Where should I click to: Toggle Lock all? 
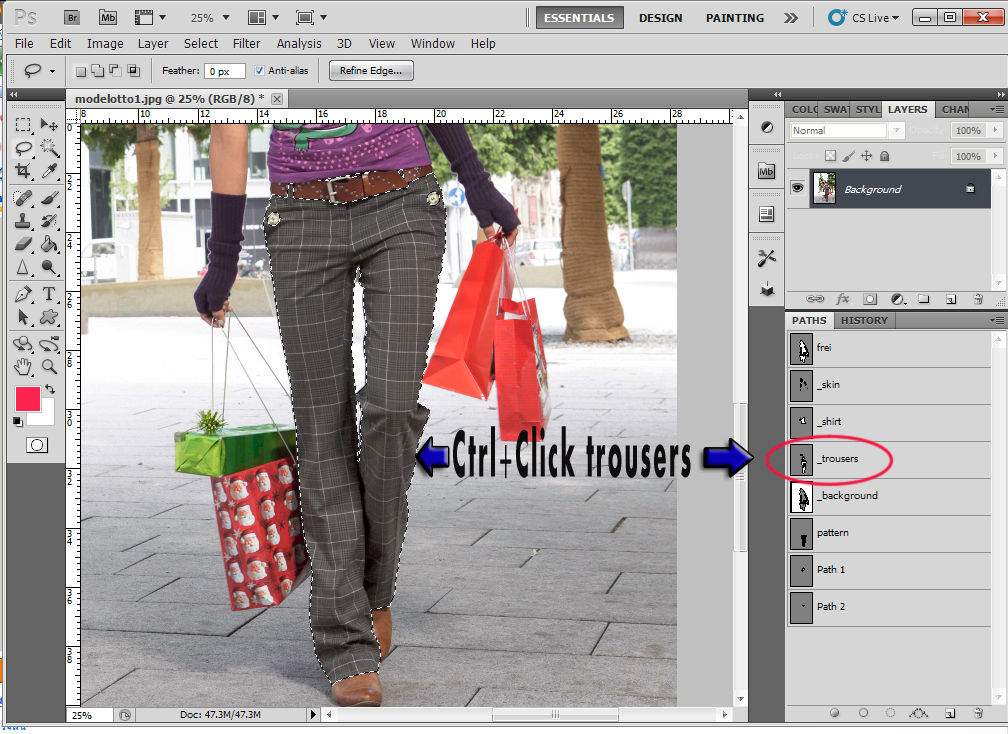(x=885, y=156)
